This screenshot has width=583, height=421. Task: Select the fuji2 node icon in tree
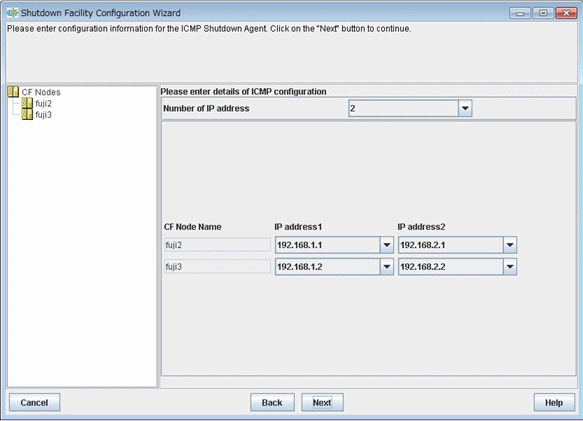(x=27, y=103)
